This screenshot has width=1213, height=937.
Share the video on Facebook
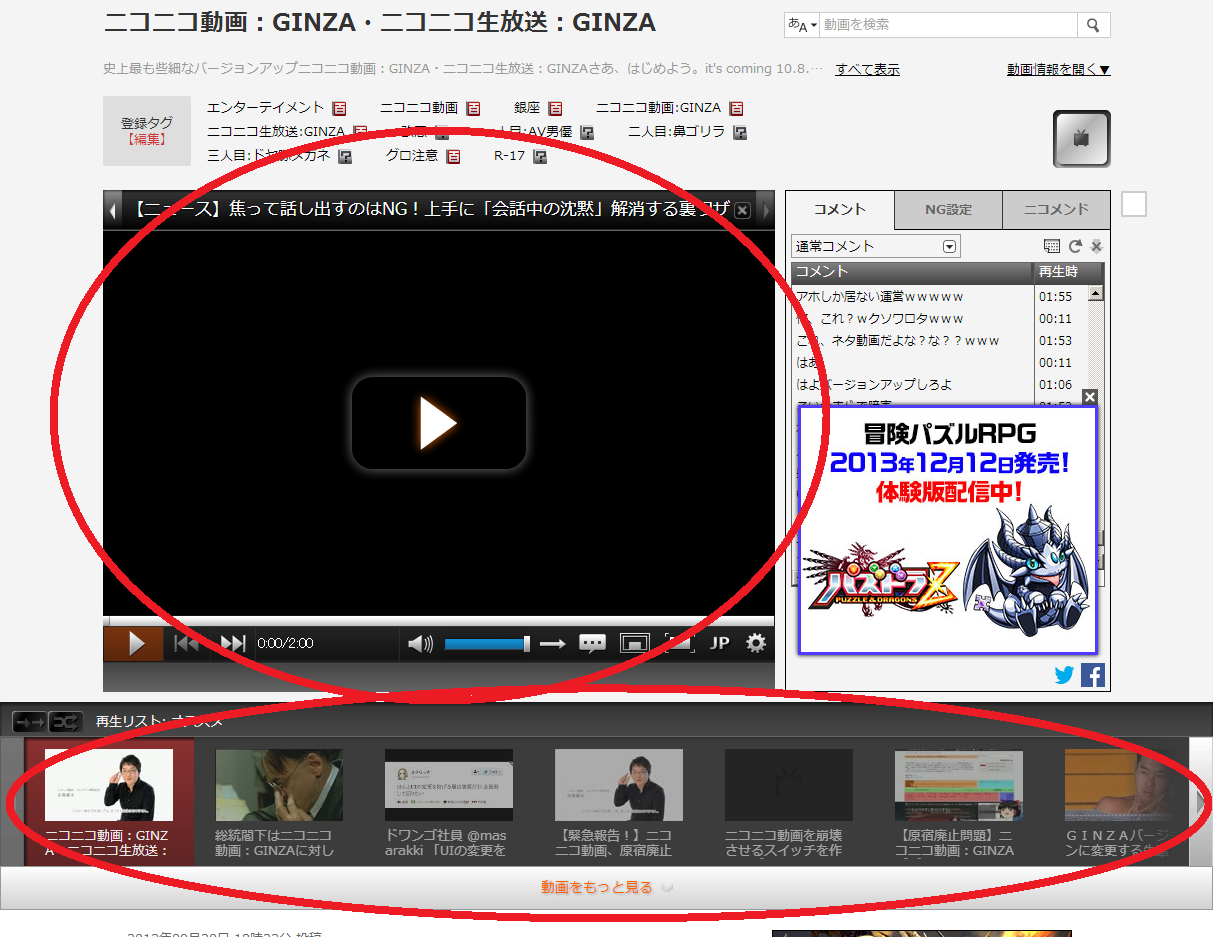[1093, 675]
